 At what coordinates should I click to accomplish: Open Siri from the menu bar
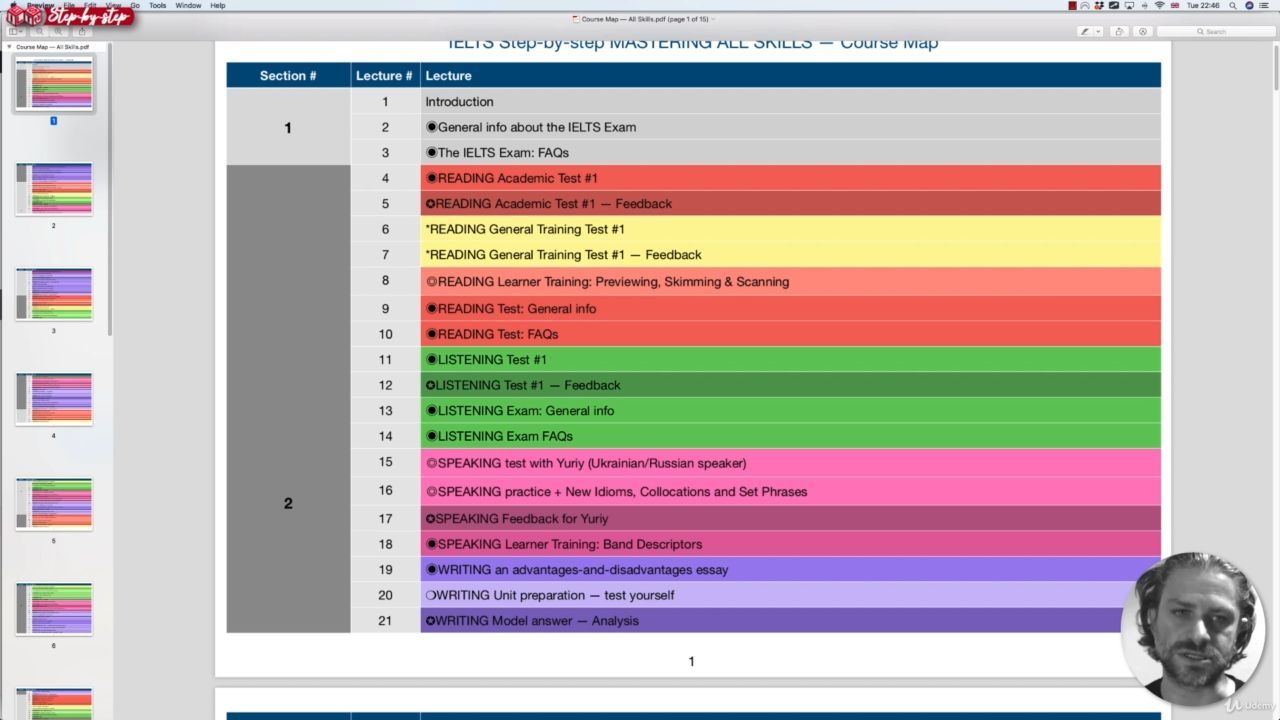tap(1249, 5)
